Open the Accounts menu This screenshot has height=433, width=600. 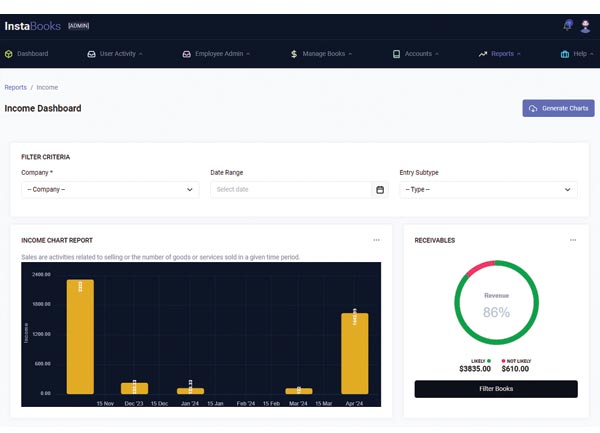click(x=418, y=53)
